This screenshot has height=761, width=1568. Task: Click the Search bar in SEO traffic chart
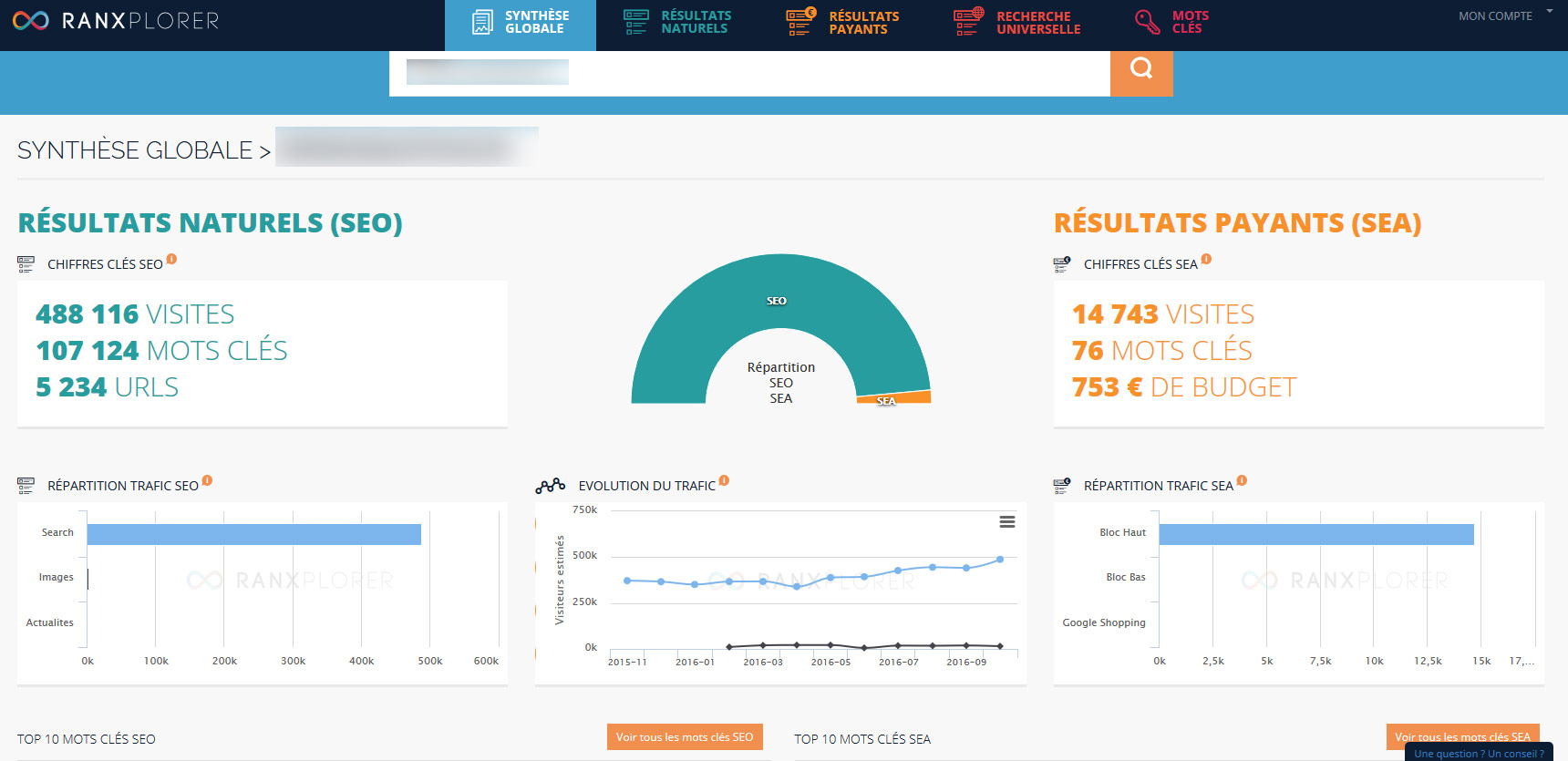(x=254, y=534)
